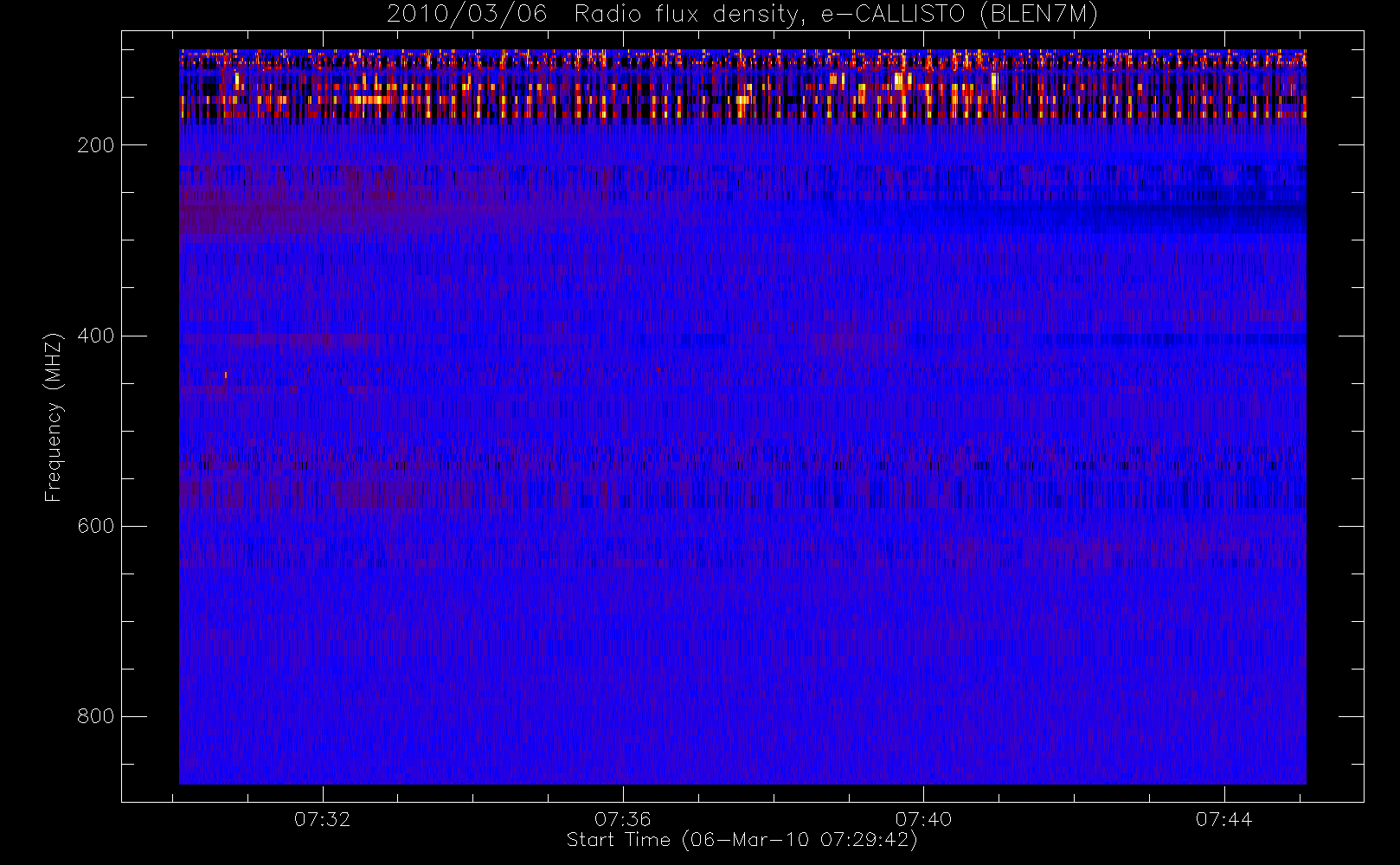Click the 600 frequency tick label
The height and width of the screenshot is (865, 1400).
pyautogui.click(x=96, y=526)
